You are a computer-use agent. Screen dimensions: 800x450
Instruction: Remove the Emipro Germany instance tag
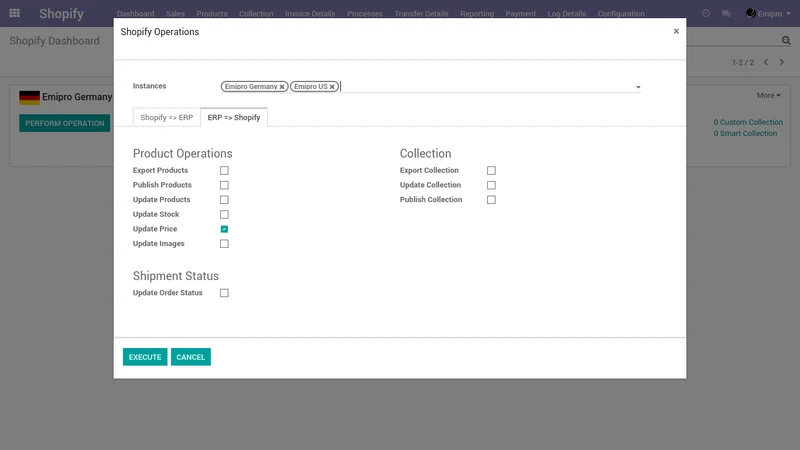tap(282, 87)
